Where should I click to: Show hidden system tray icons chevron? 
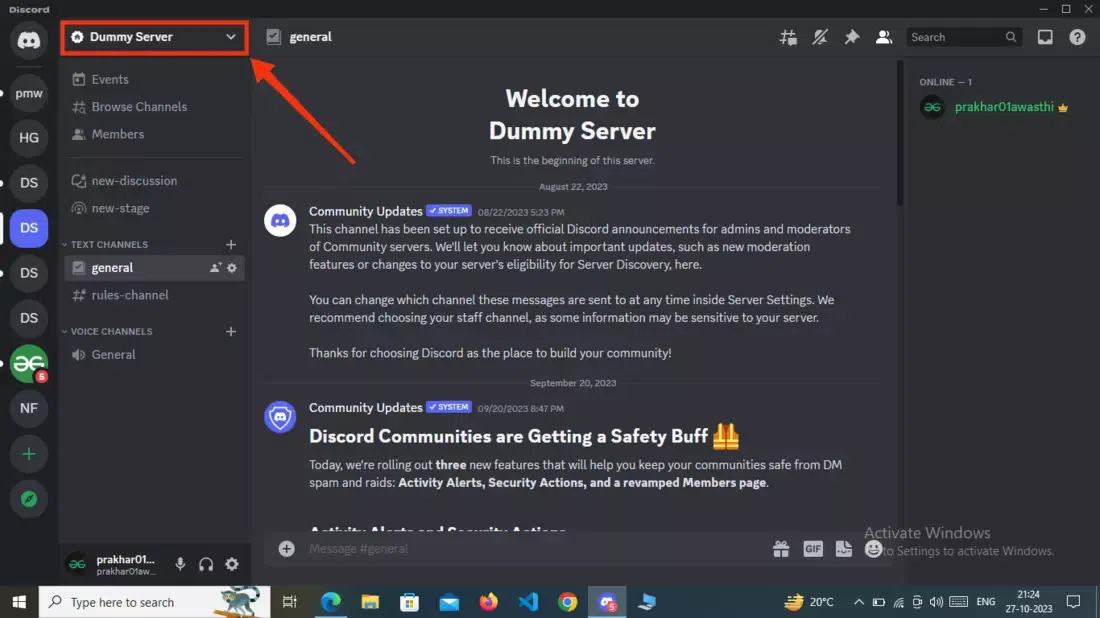click(859, 602)
